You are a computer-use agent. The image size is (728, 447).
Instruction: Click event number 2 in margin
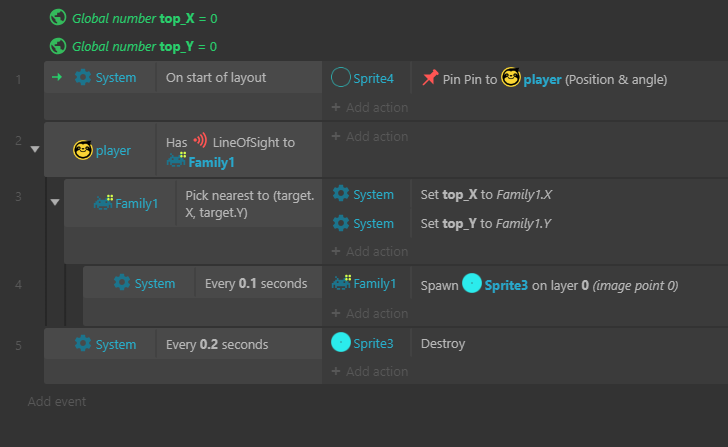point(19,141)
